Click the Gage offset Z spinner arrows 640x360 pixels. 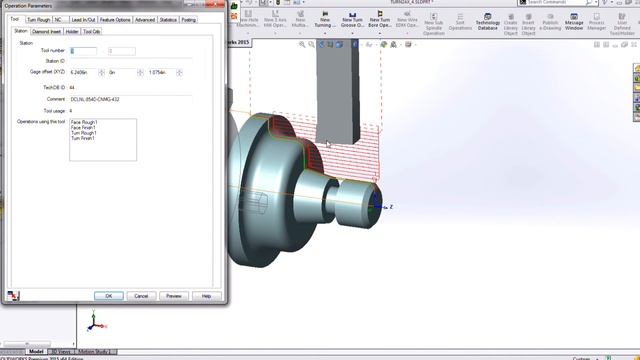coord(179,72)
